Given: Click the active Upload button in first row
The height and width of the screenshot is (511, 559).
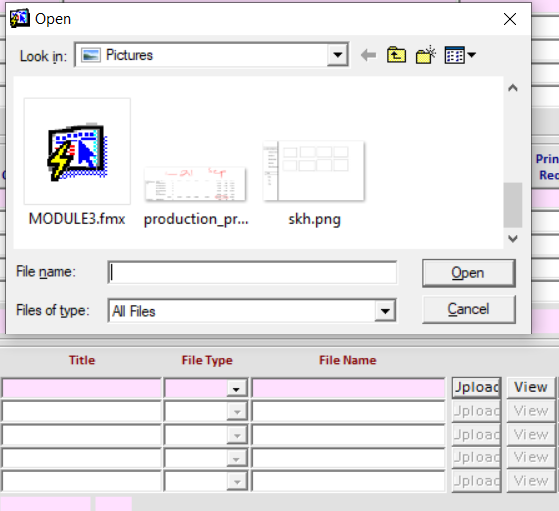Looking at the screenshot, I should click(x=477, y=388).
